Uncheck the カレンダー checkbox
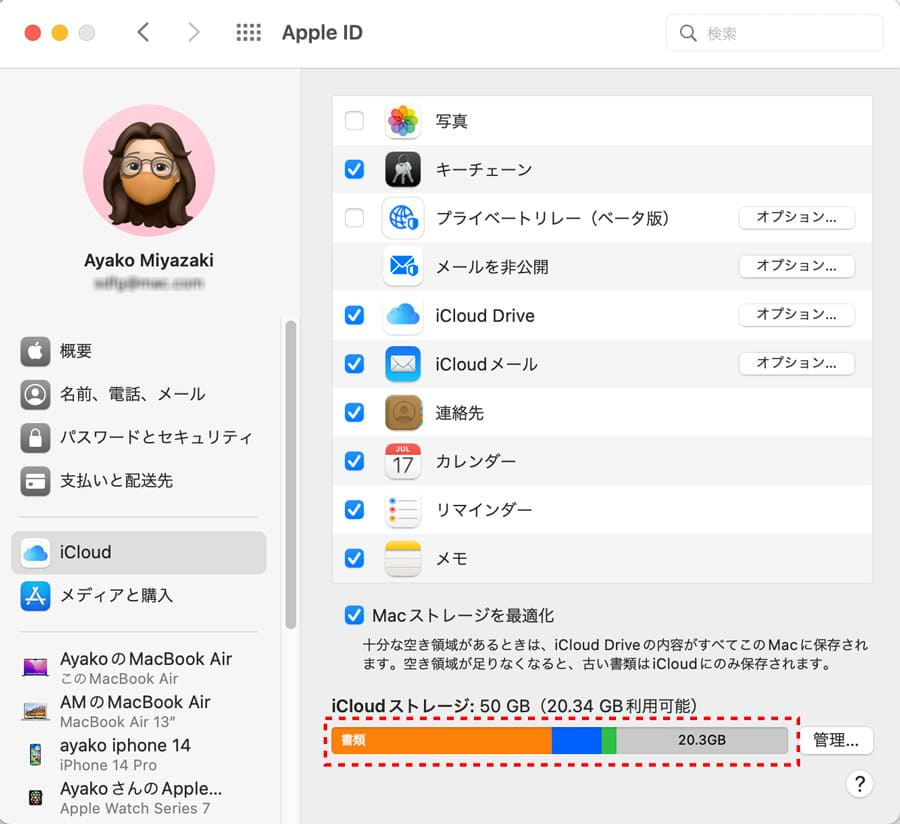This screenshot has height=824, width=900. coord(354,461)
